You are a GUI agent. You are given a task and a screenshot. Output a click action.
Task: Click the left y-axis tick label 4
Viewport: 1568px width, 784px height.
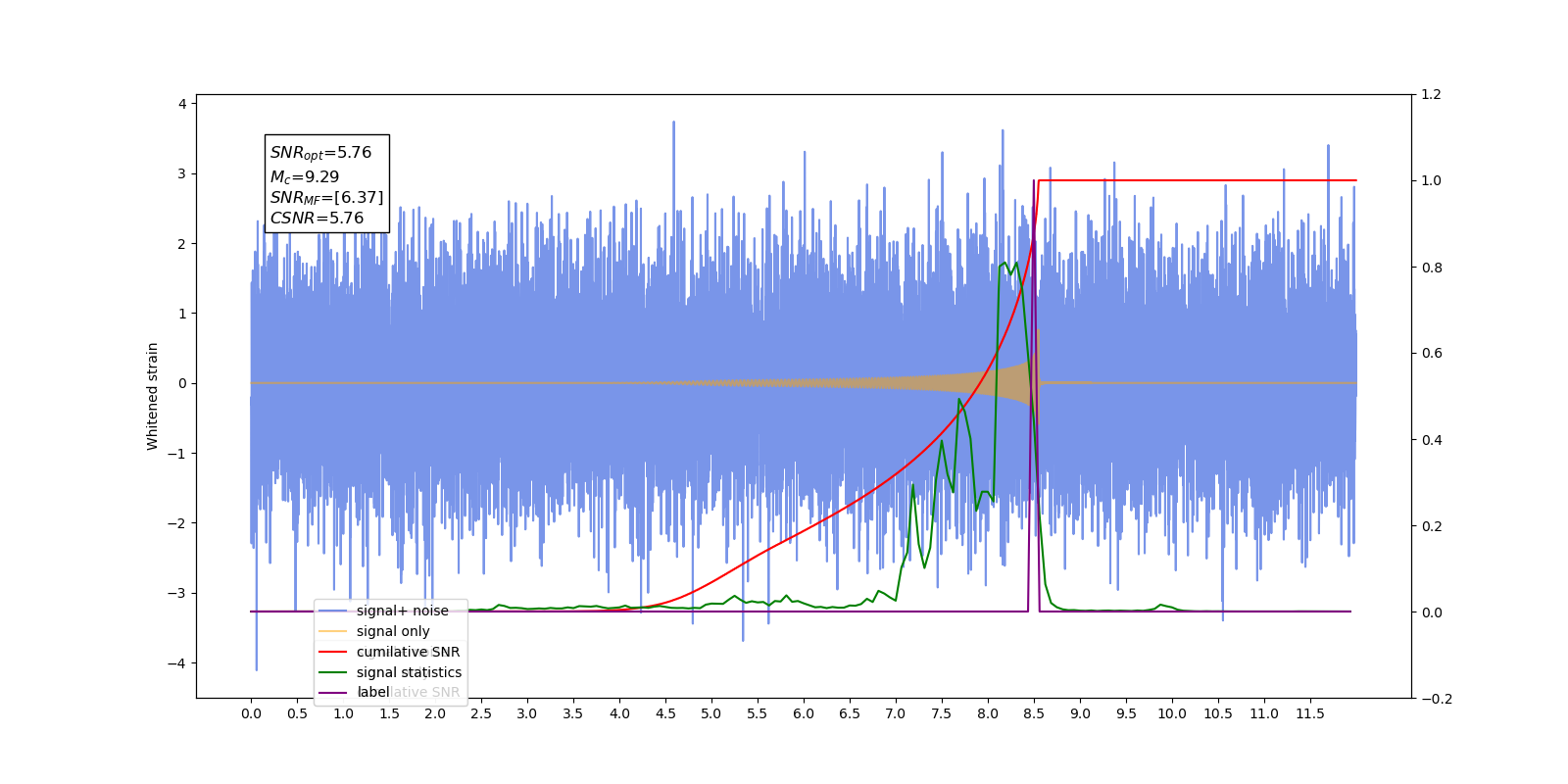(182, 104)
